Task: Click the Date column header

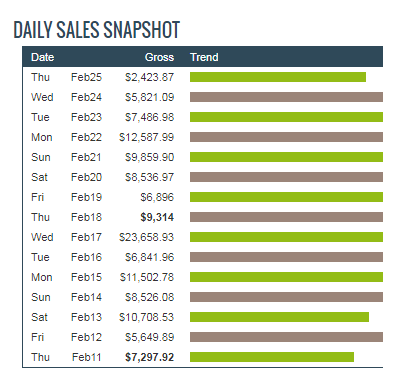Action: coord(42,57)
